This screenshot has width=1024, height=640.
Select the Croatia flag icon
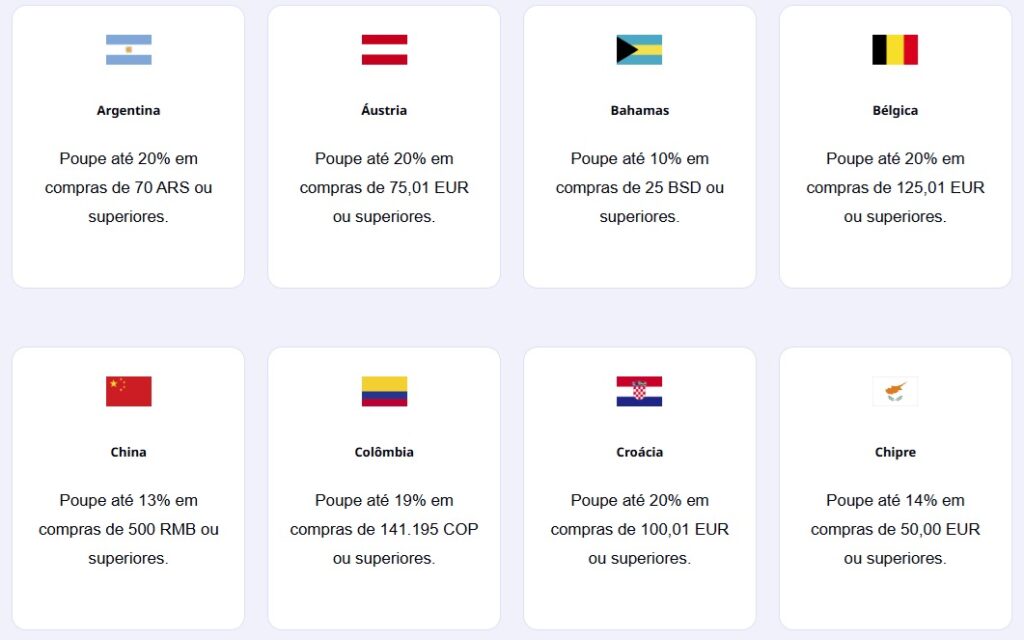(639, 391)
